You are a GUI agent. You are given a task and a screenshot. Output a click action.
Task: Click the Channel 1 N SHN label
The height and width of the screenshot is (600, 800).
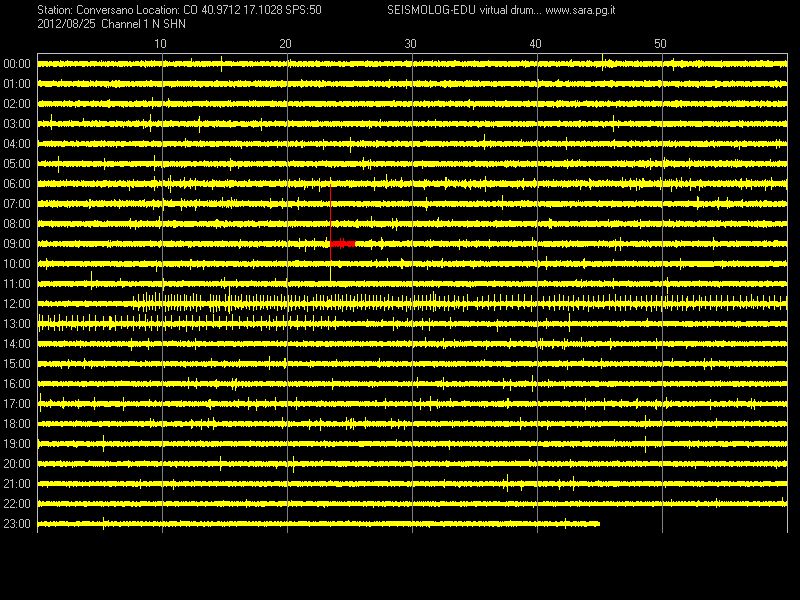tap(143, 24)
